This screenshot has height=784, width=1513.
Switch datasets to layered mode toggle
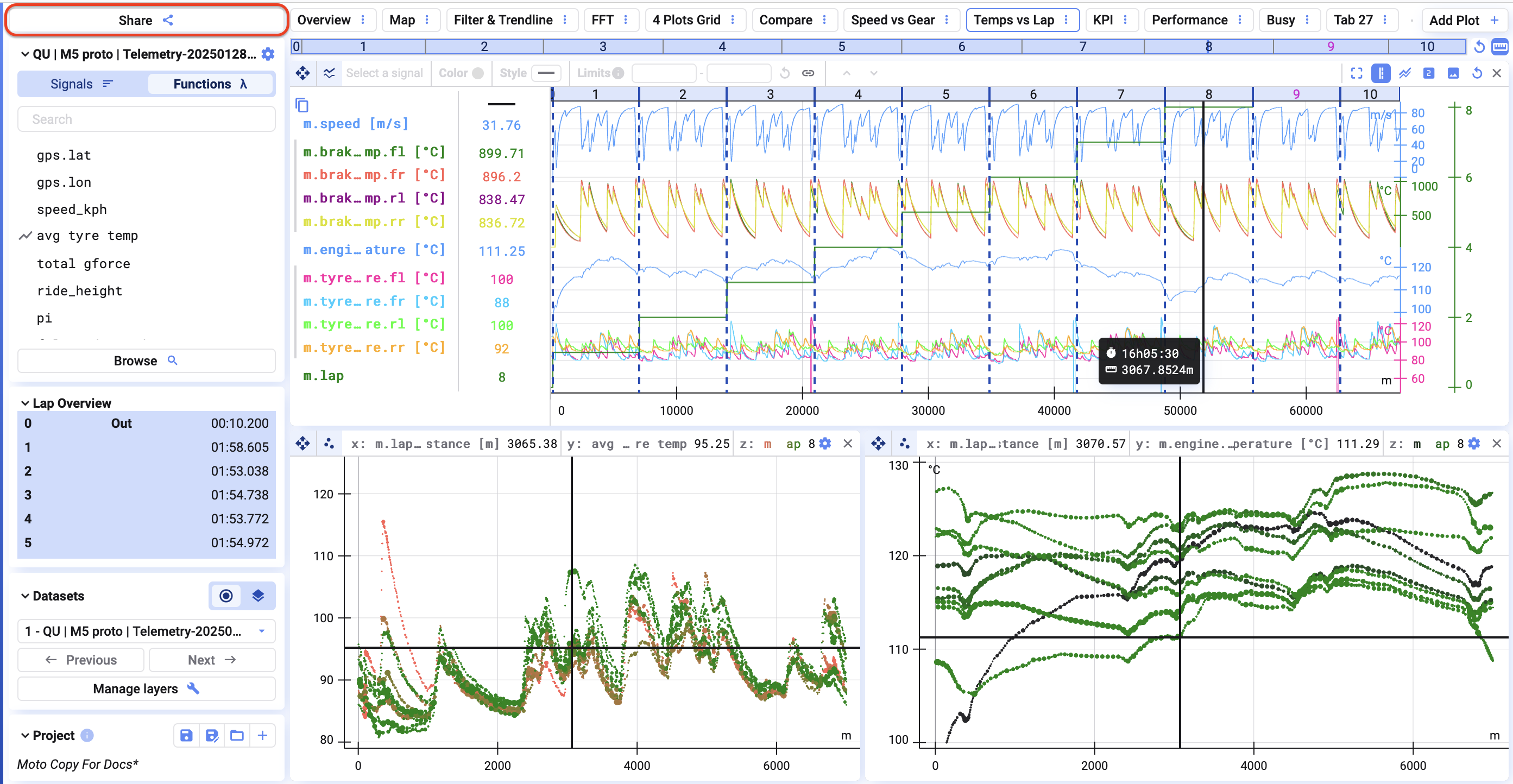coord(258,596)
